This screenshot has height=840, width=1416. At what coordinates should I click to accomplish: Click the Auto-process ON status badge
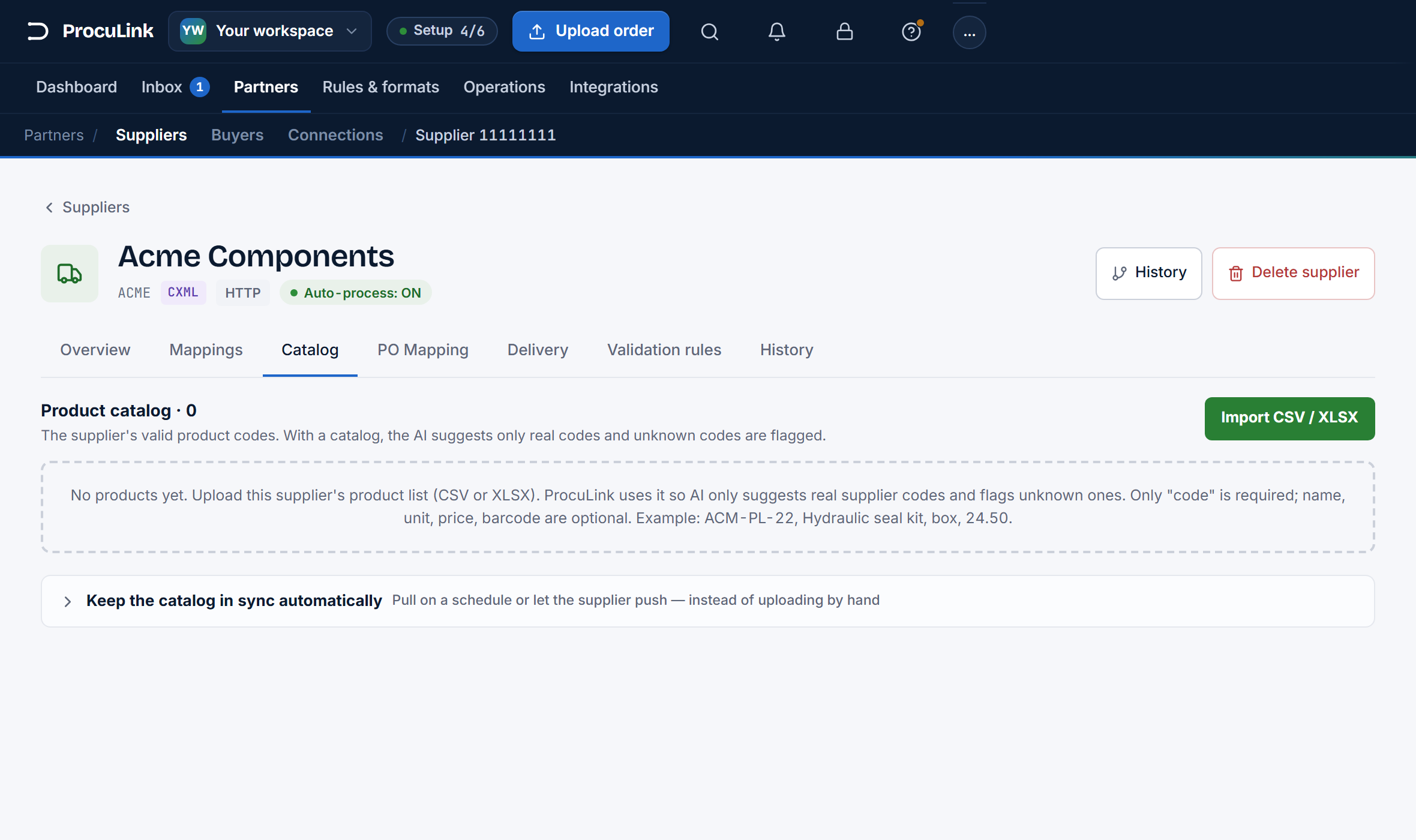356,293
